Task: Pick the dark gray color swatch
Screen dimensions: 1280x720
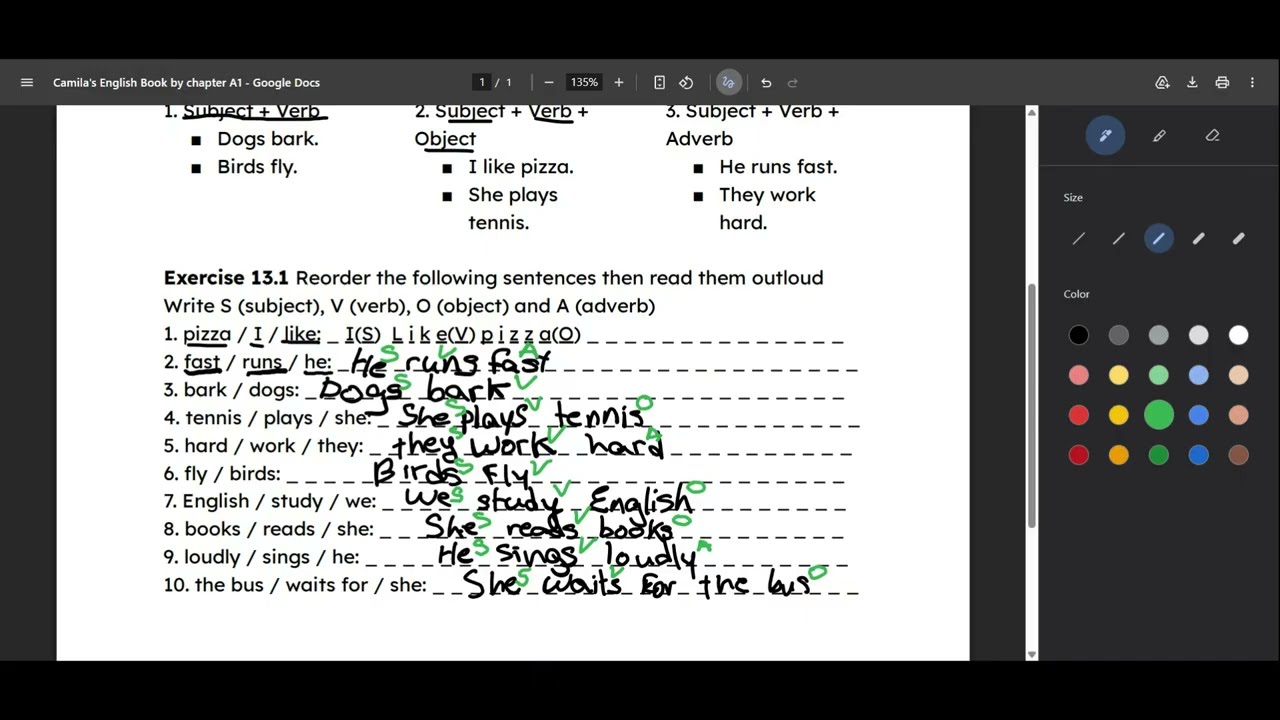Action: click(x=1119, y=335)
